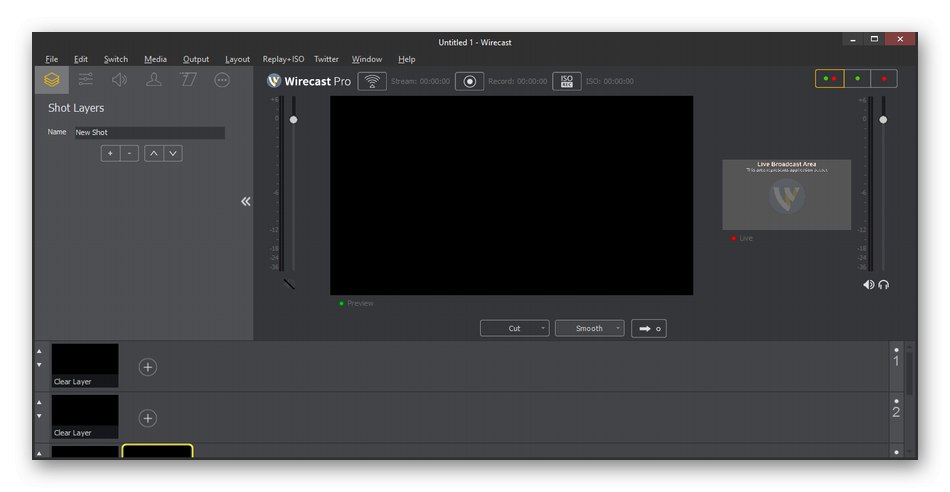Mute the live output speaker icon
Image resolution: width=950 pixels, height=492 pixels.
point(869,285)
